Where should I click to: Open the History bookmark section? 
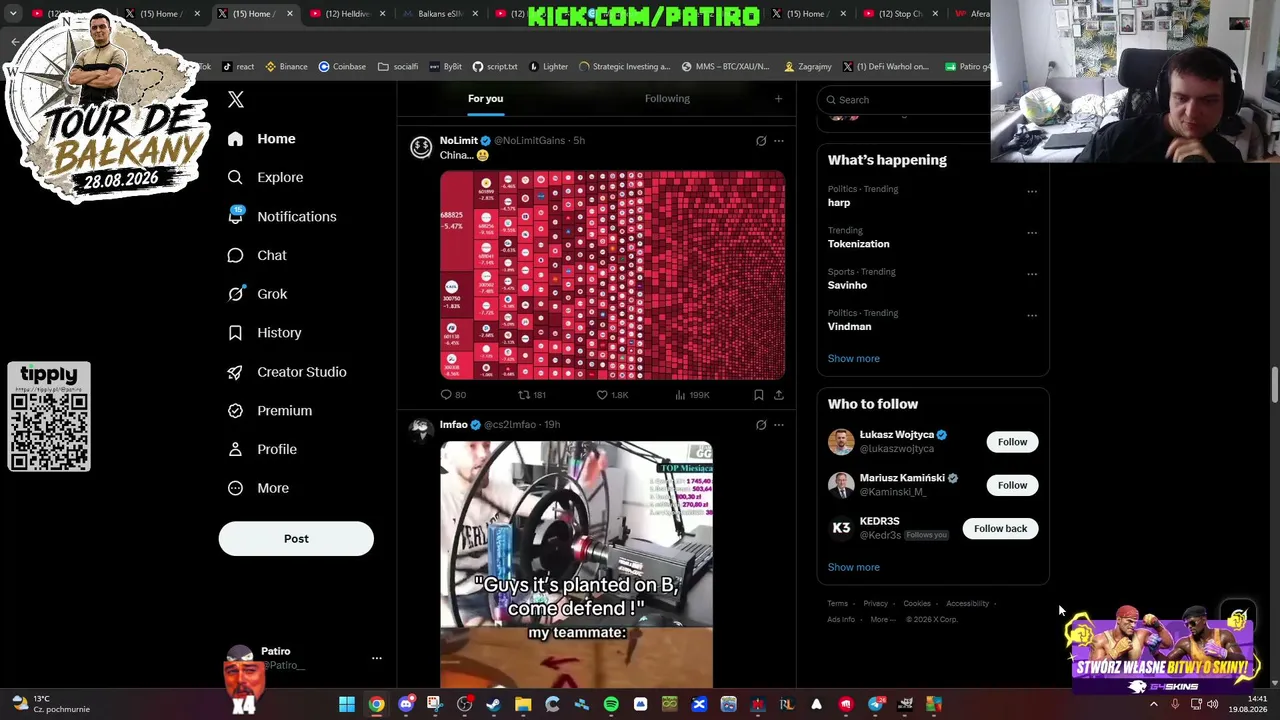click(264, 333)
